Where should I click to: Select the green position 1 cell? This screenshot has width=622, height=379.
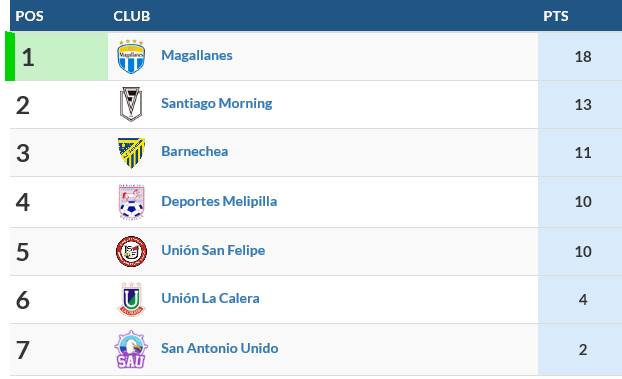click(57, 56)
